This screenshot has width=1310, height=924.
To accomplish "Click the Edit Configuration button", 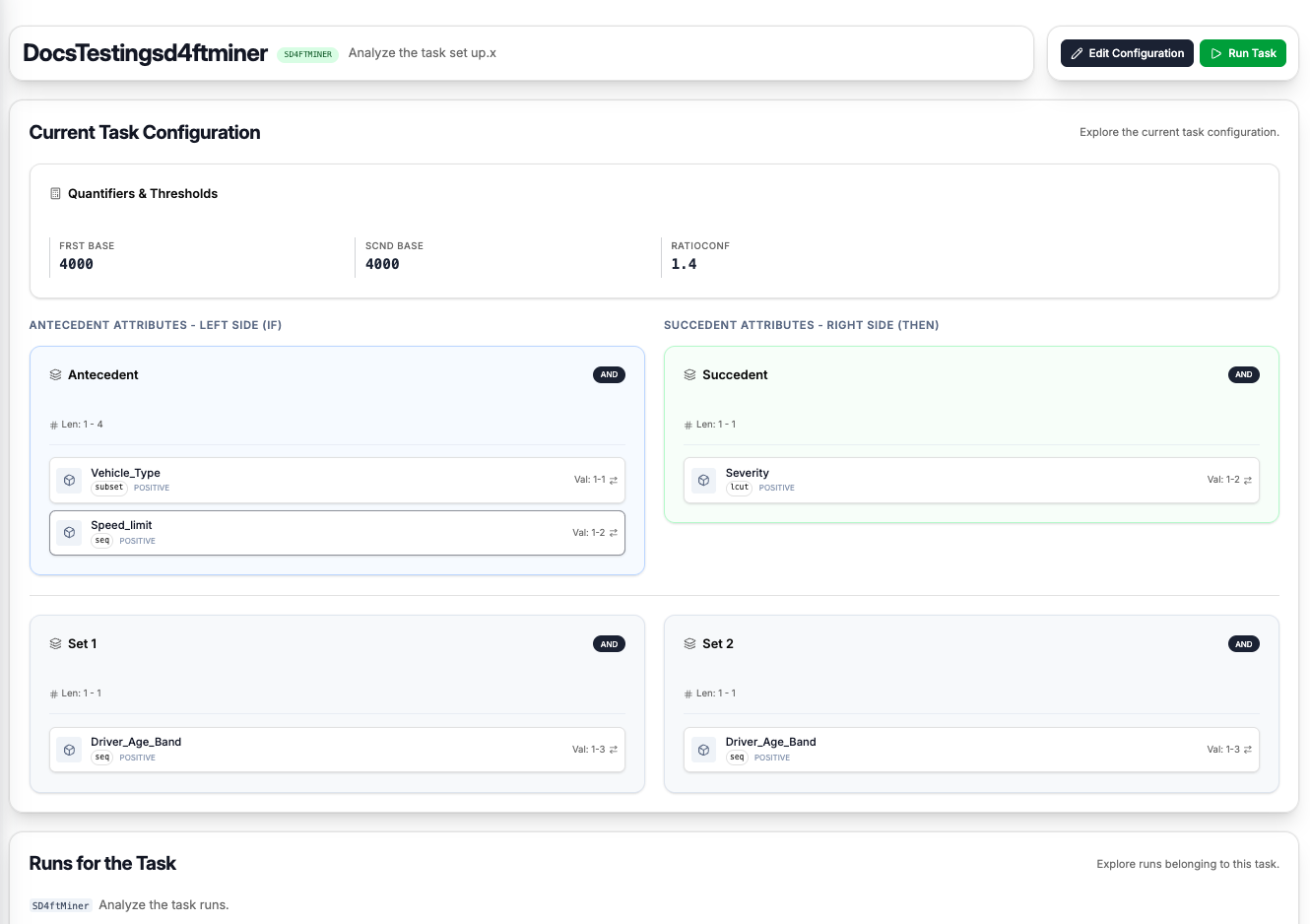I will tap(1127, 53).
